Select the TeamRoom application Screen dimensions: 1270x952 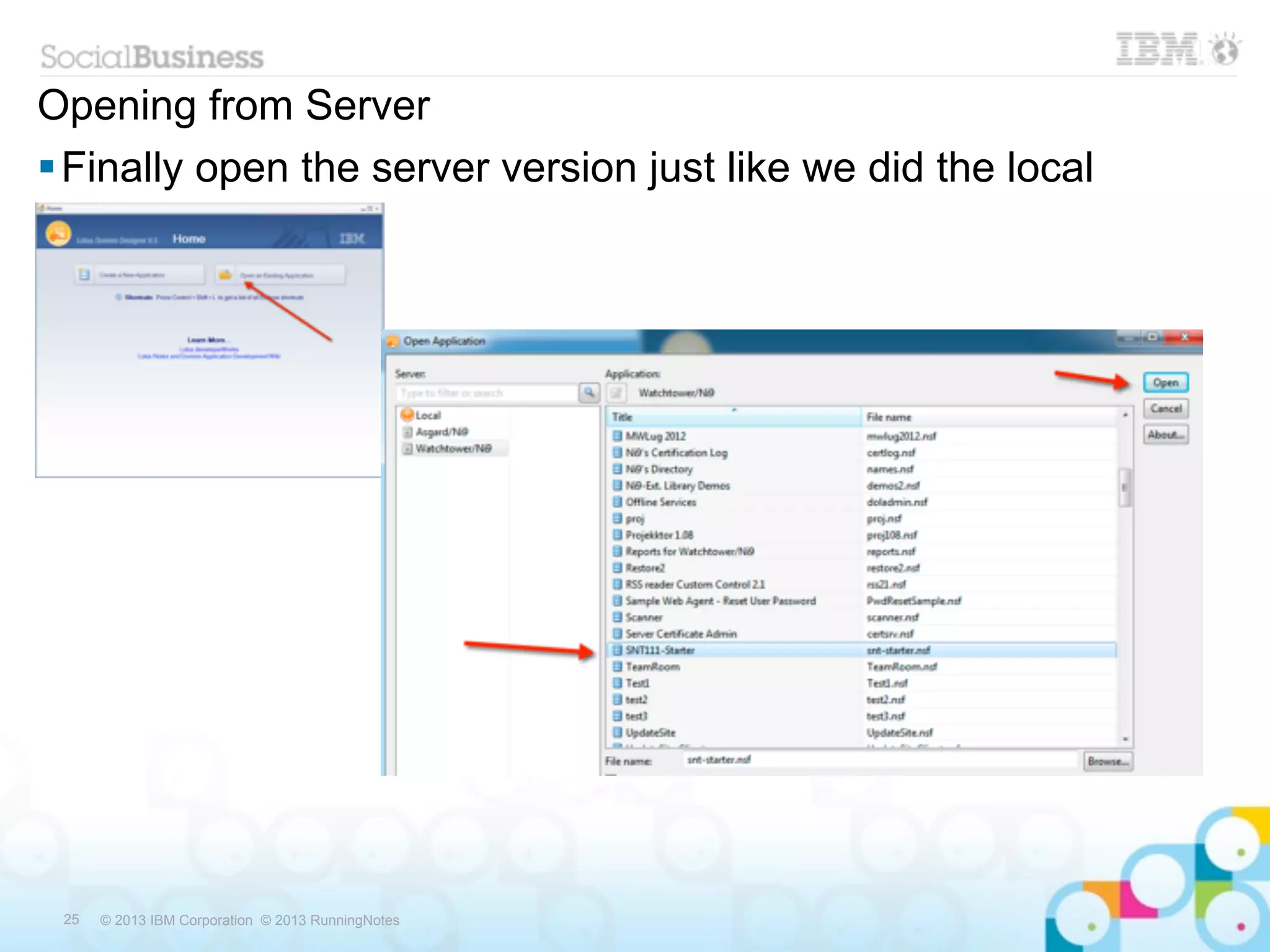pyautogui.click(x=862, y=667)
